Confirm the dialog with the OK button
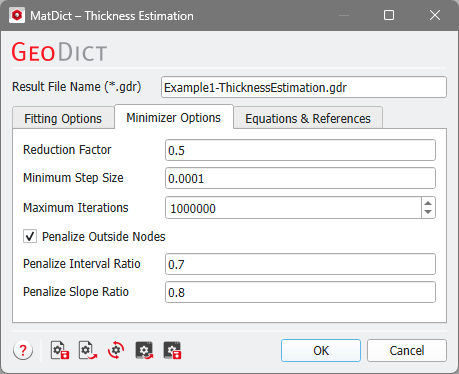The width and height of the screenshot is (459, 374). click(x=321, y=350)
